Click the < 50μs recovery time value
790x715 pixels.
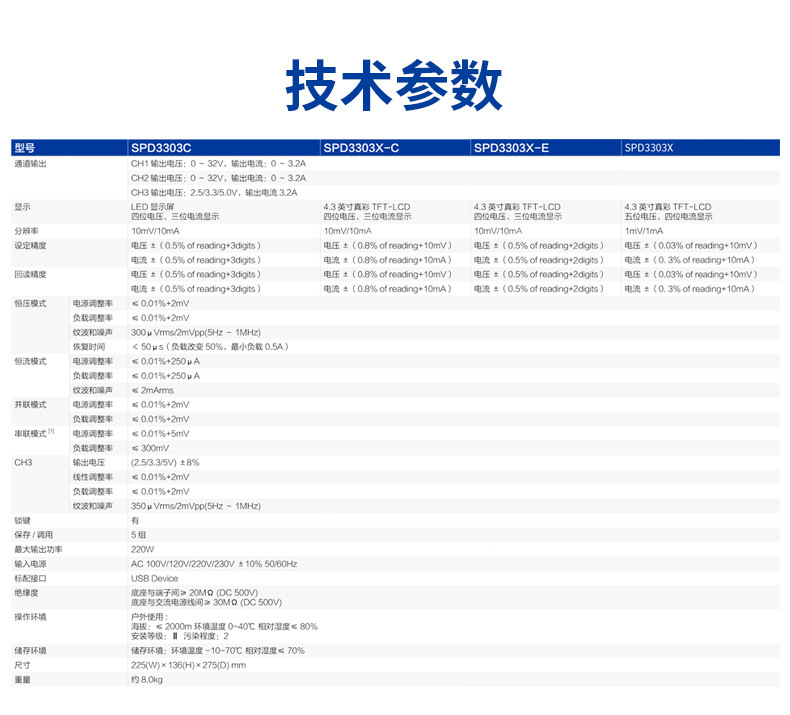(210, 347)
